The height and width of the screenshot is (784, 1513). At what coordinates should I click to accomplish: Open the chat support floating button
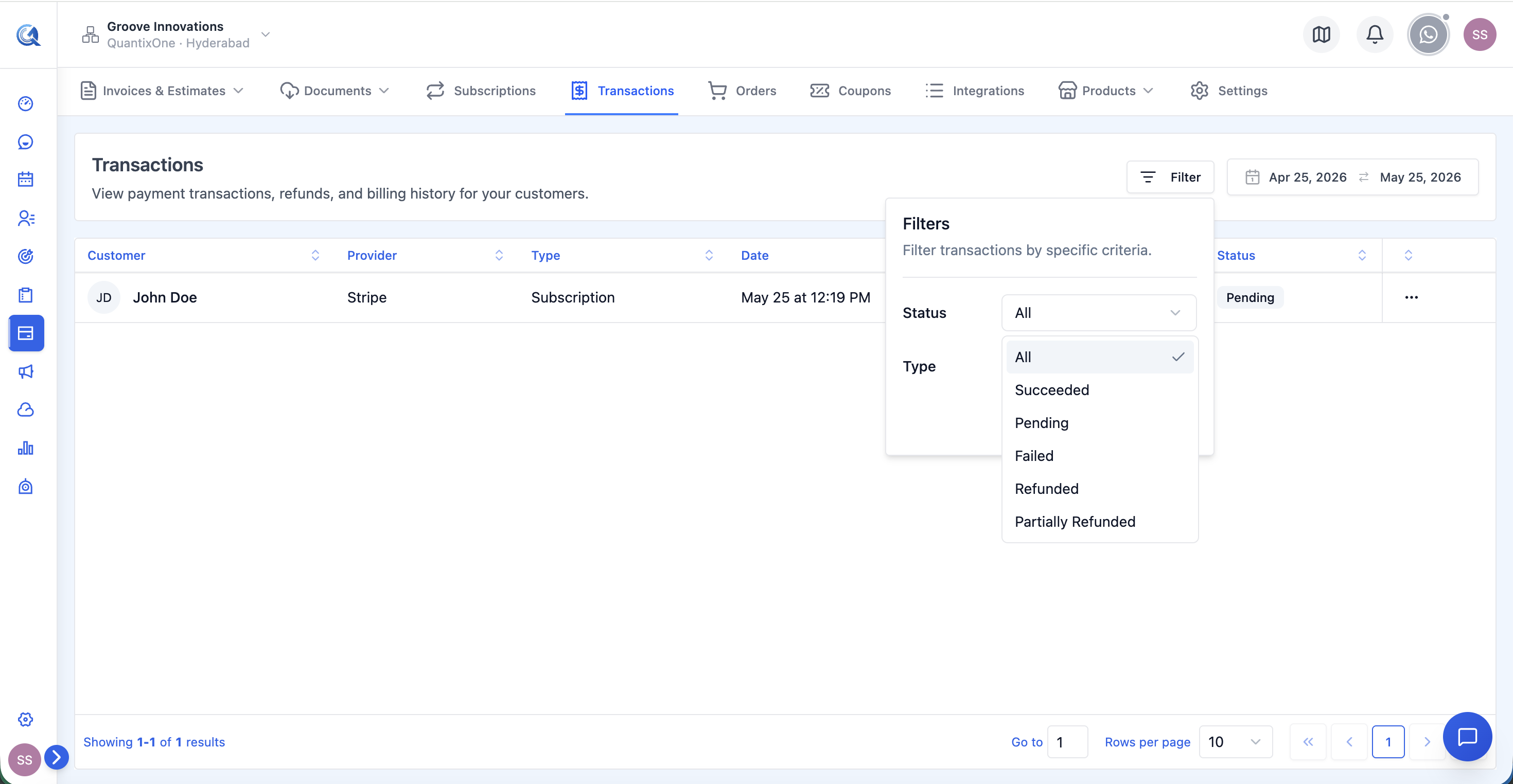(1467, 737)
